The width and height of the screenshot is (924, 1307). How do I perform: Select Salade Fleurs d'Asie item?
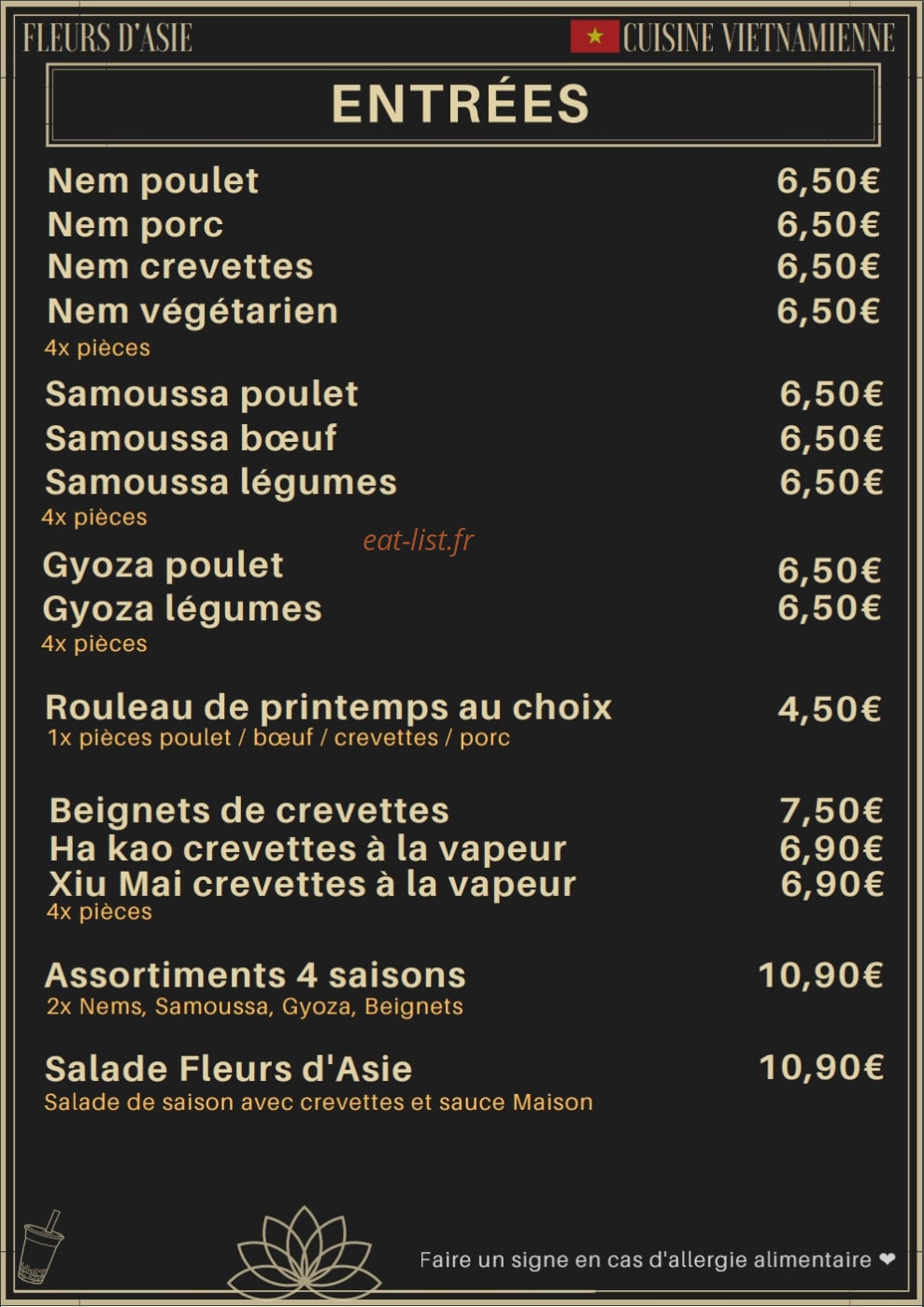tap(229, 1069)
